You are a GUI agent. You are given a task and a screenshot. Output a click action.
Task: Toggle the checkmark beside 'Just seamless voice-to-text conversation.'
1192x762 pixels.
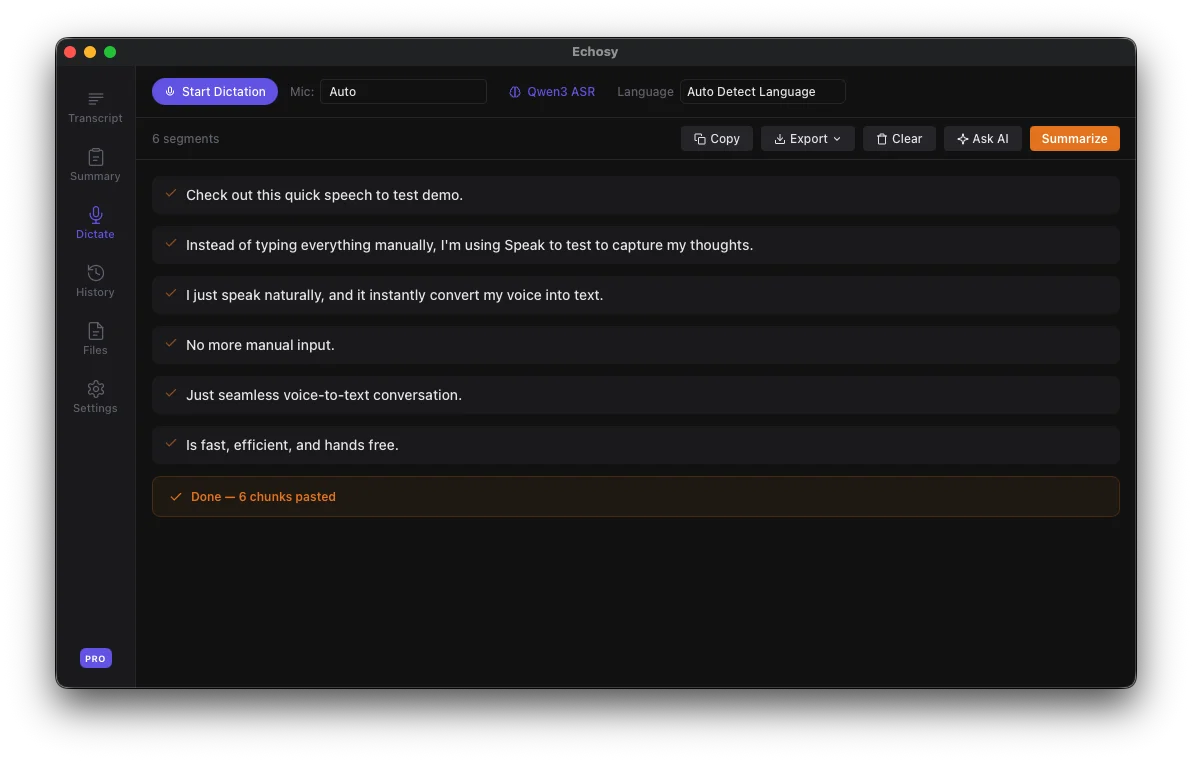pyautogui.click(x=170, y=394)
